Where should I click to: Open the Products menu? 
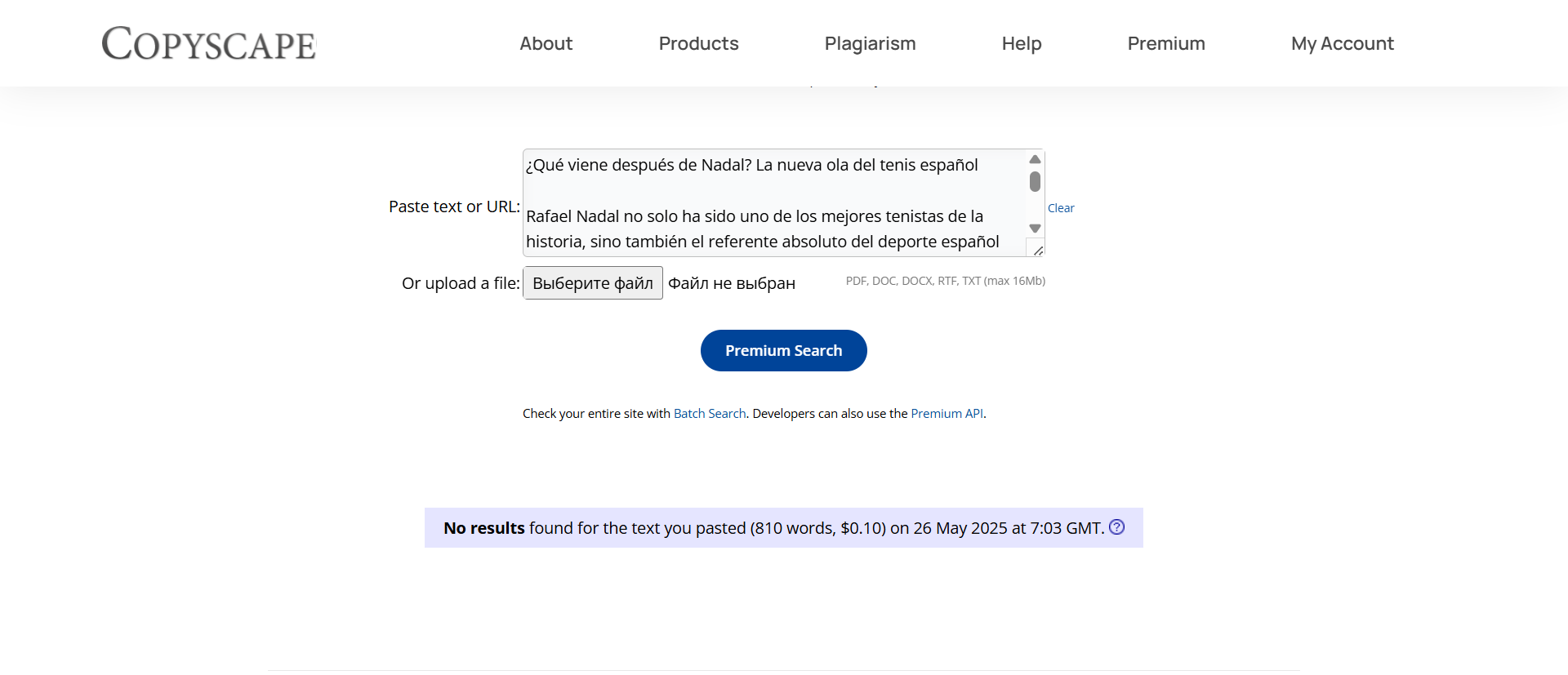(698, 43)
